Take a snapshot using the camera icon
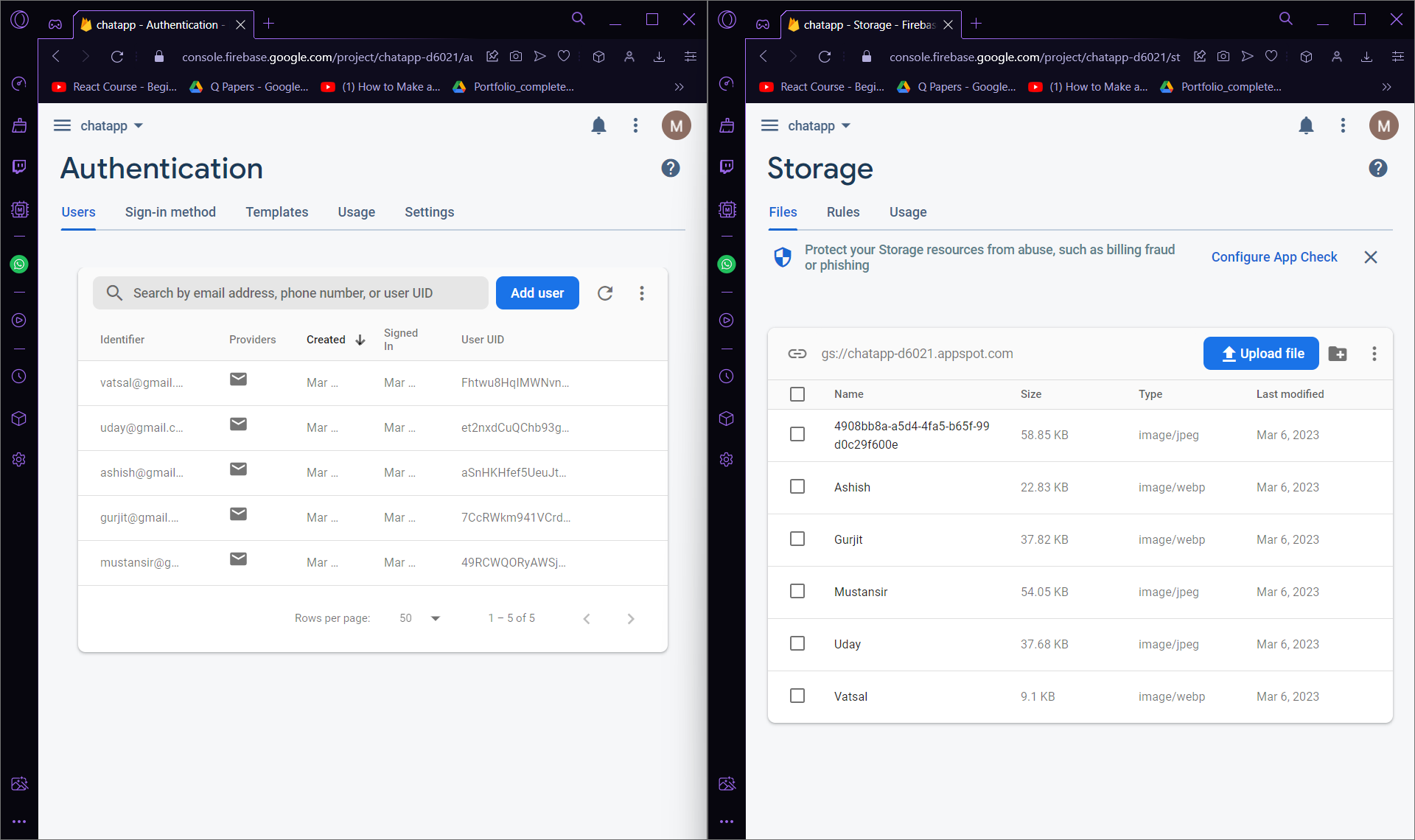The image size is (1415, 840). point(516,56)
